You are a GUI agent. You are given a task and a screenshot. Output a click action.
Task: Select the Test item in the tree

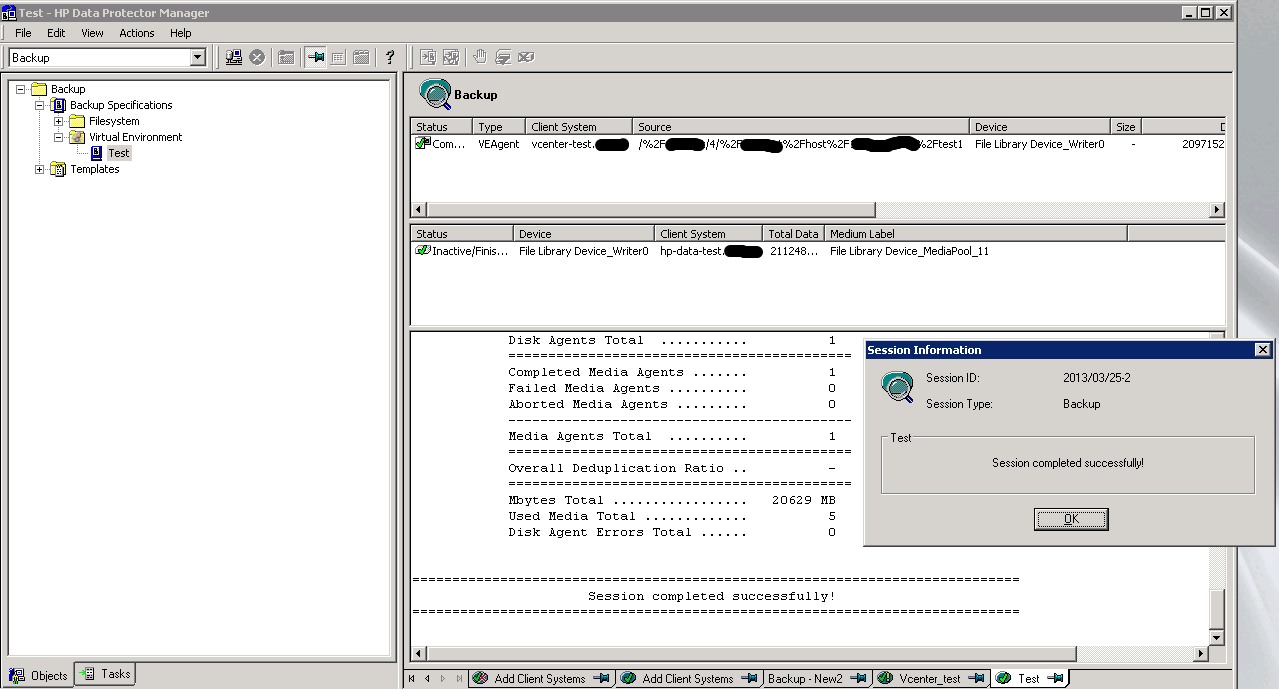[119, 153]
